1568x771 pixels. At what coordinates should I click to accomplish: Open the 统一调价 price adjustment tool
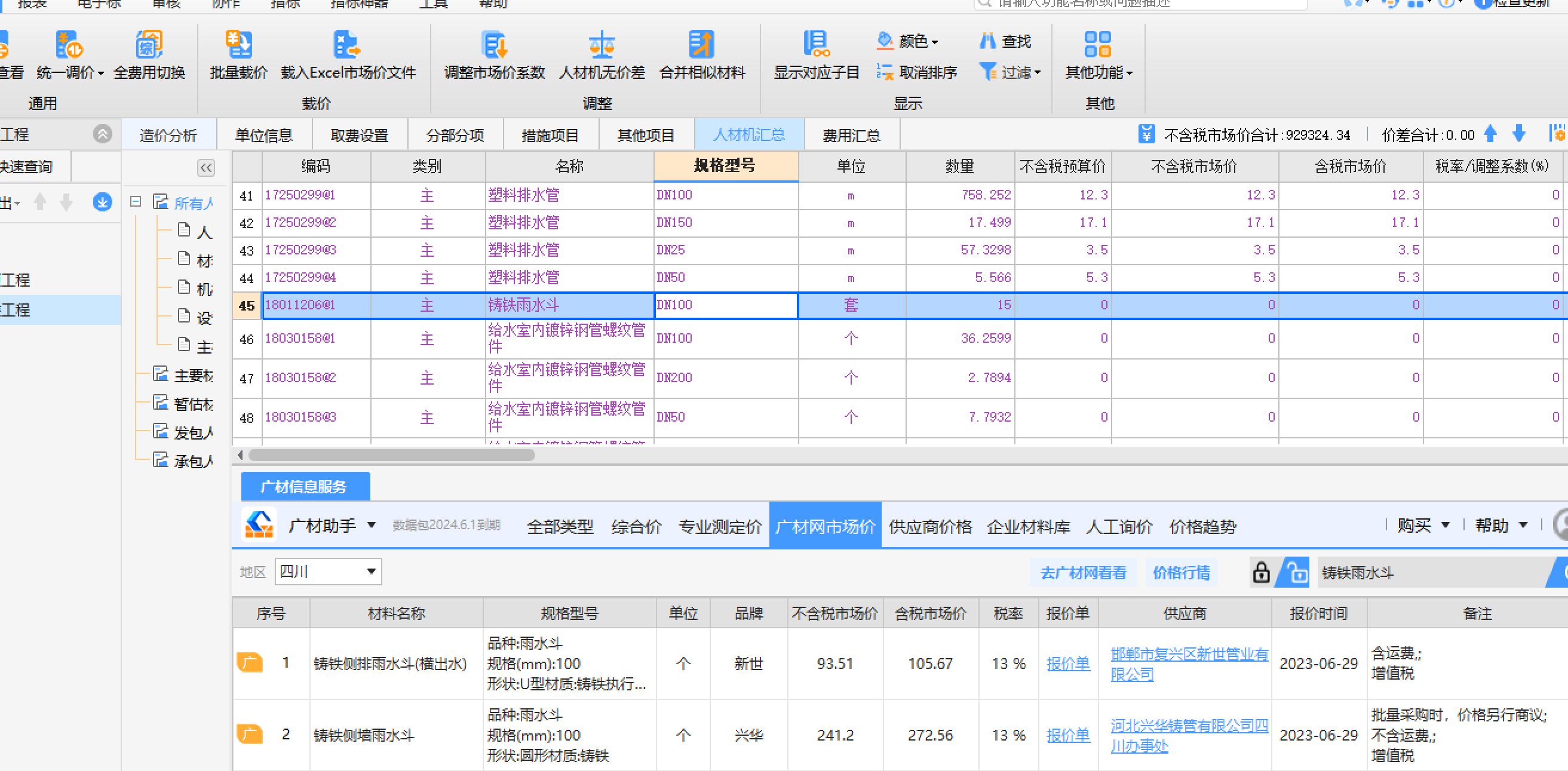point(69,55)
